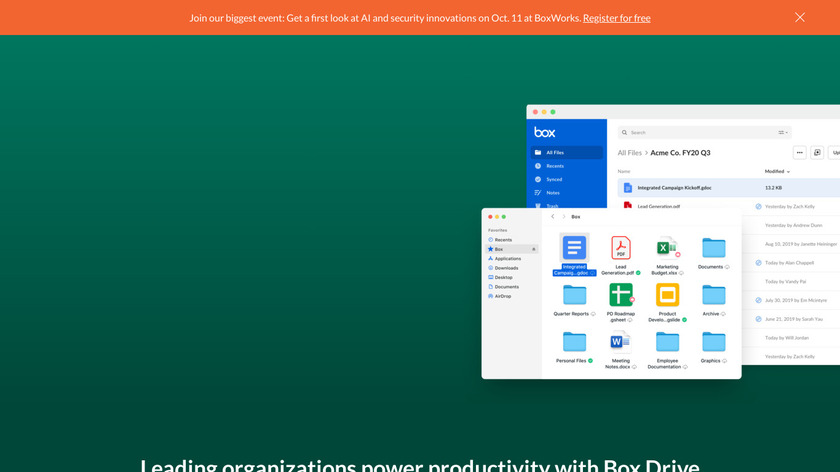Click the Google Doc icon in file list
This screenshot has width=840, height=472.
point(628,188)
